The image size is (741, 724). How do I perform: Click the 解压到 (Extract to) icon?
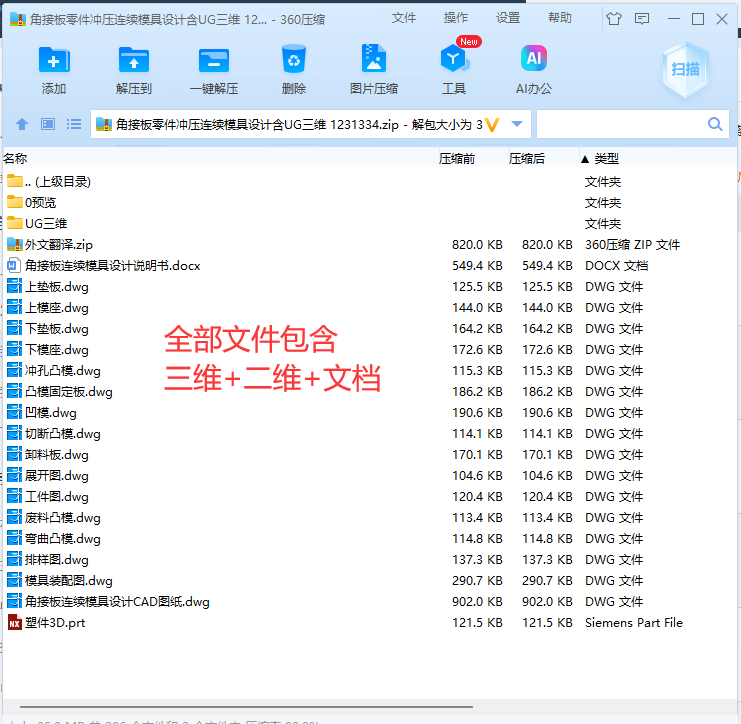click(134, 60)
